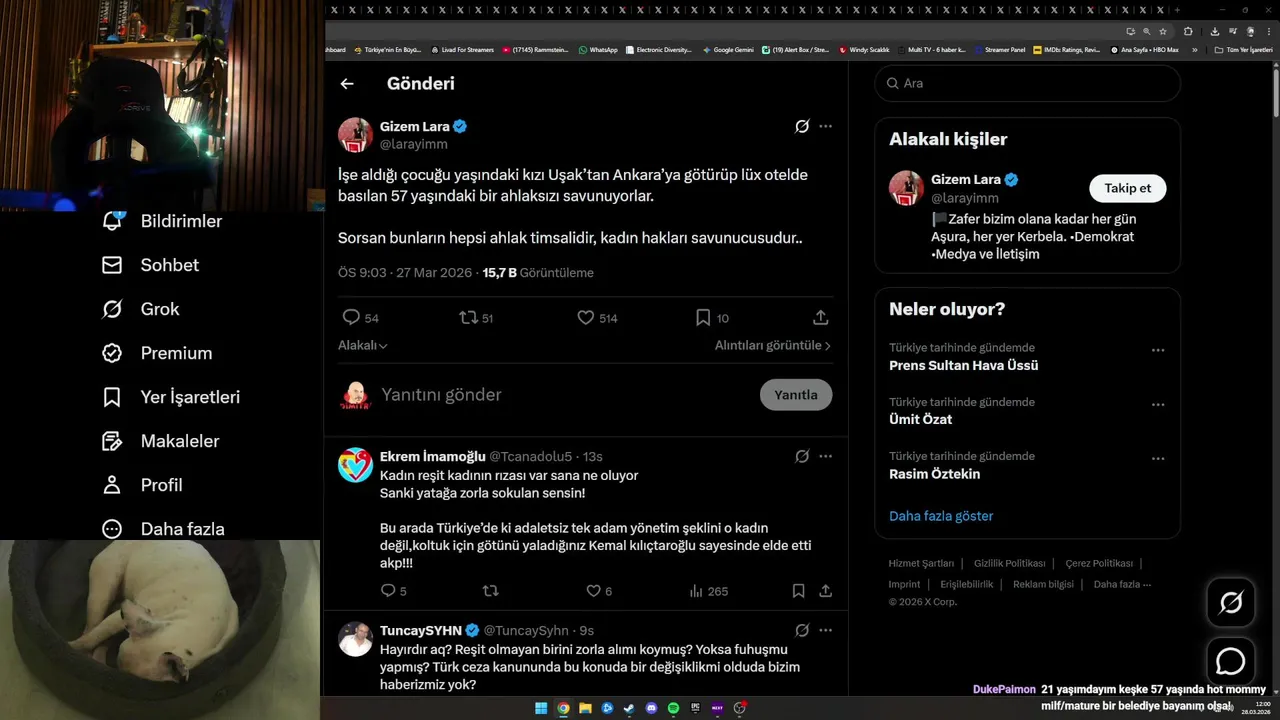Click the Ara search box

pyautogui.click(x=1028, y=83)
